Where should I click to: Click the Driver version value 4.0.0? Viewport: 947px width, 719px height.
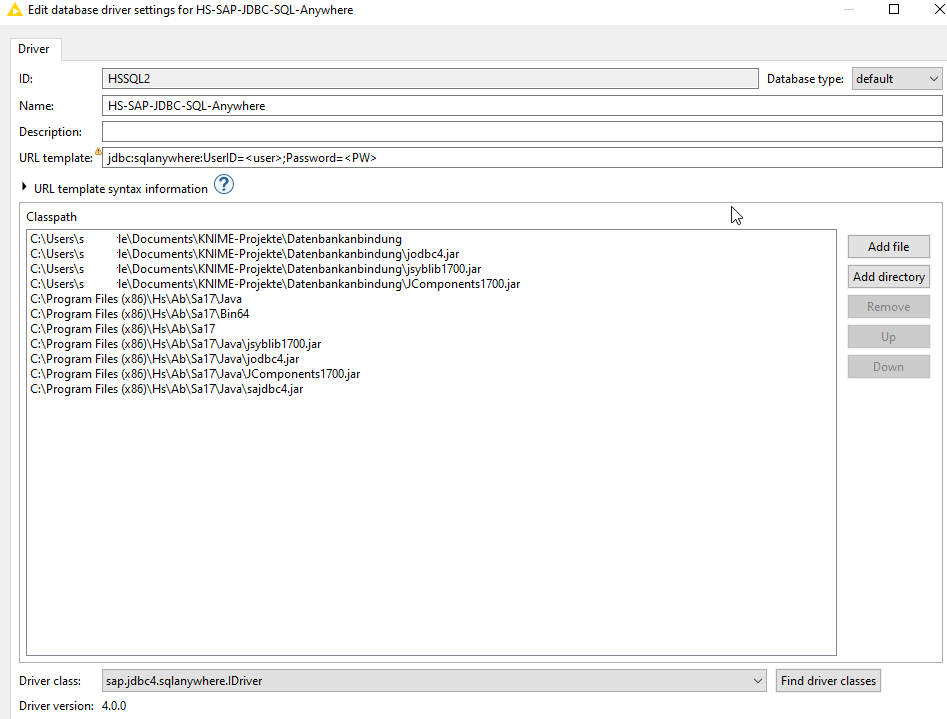[x=114, y=706]
